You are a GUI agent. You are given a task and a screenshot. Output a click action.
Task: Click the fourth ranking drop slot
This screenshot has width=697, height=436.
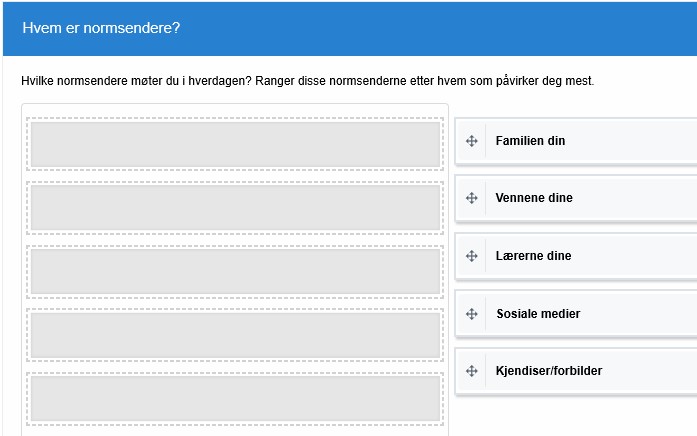[235, 335]
